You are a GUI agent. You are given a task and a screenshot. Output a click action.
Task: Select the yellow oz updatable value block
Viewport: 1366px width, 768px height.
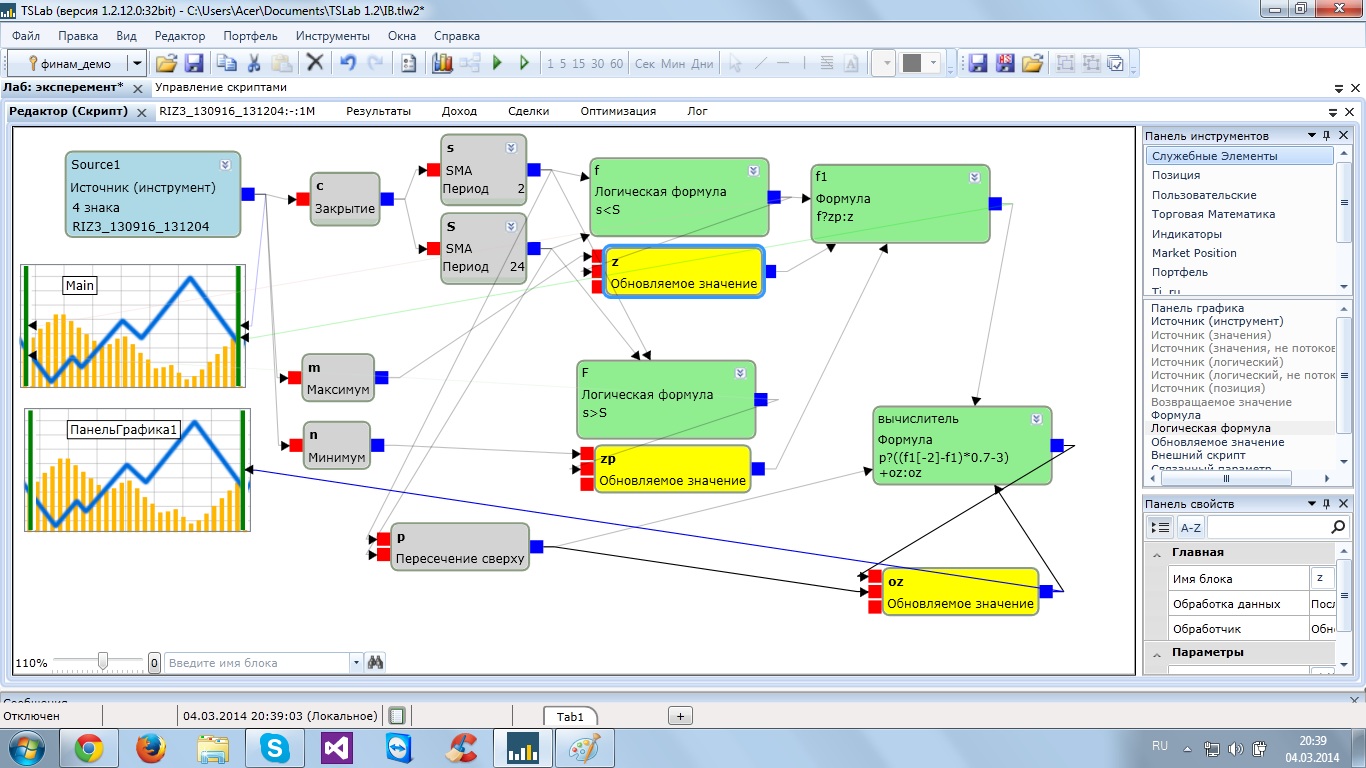click(x=961, y=592)
